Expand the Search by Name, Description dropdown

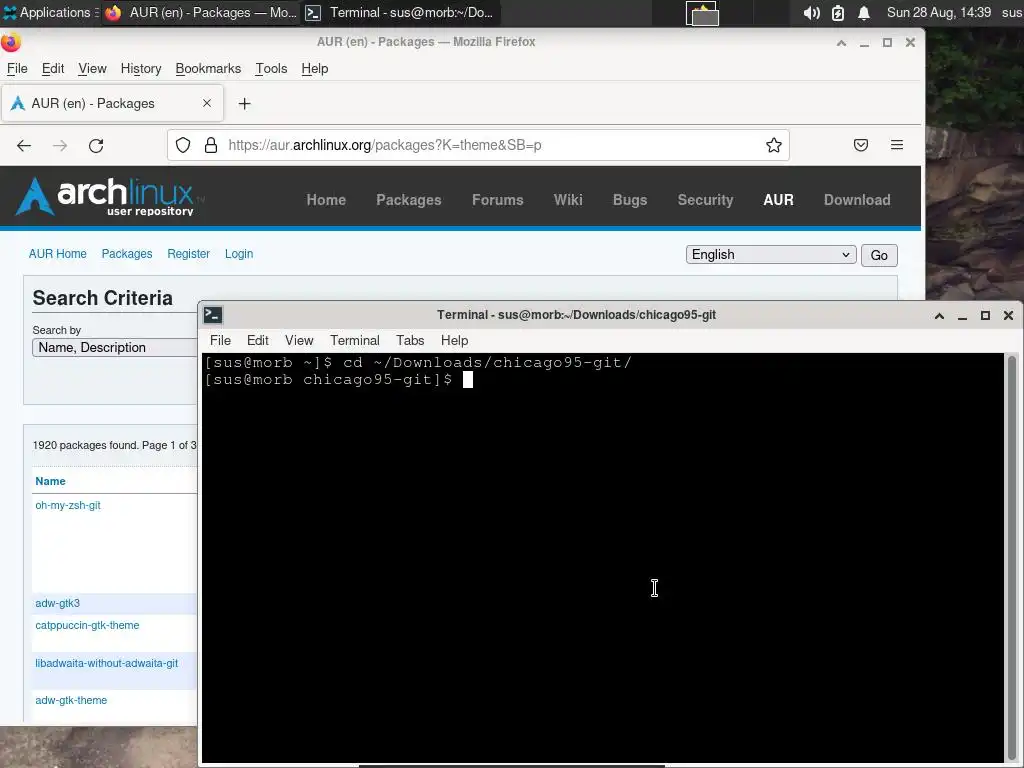(115, 347)
